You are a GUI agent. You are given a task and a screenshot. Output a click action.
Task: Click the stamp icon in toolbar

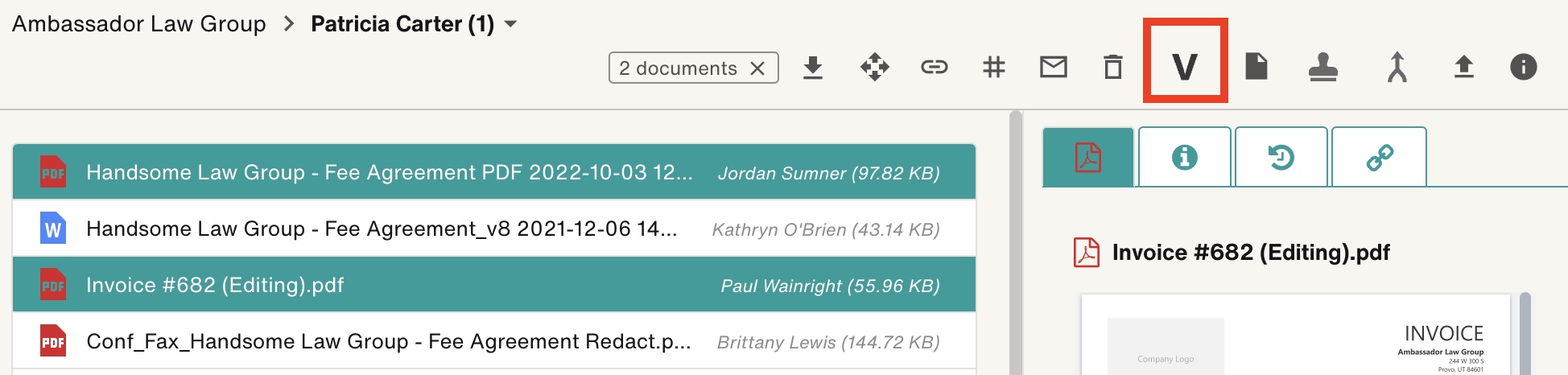click(1323, 68)
